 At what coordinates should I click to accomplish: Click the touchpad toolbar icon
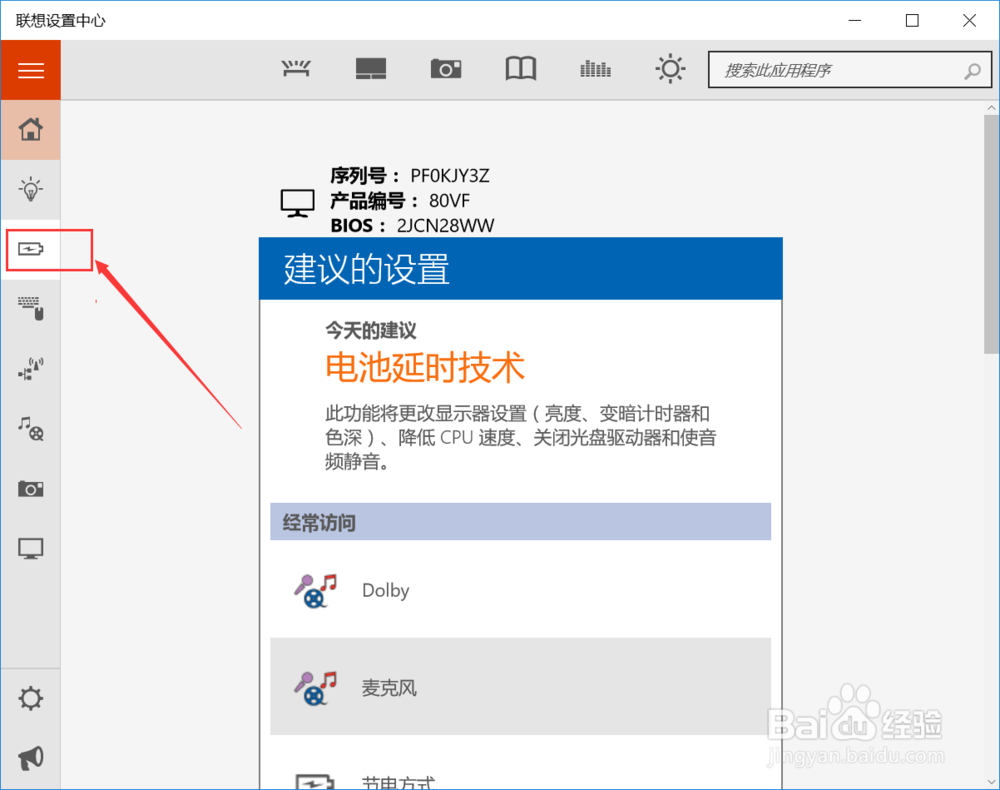371,68
